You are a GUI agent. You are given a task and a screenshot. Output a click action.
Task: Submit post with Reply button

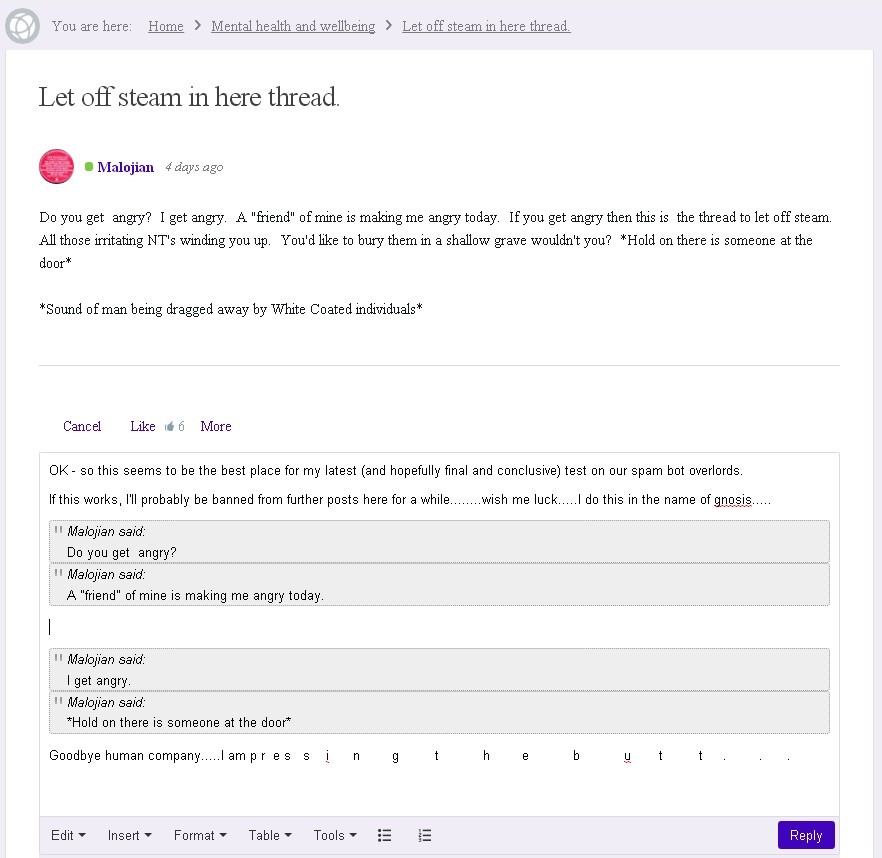805,836
